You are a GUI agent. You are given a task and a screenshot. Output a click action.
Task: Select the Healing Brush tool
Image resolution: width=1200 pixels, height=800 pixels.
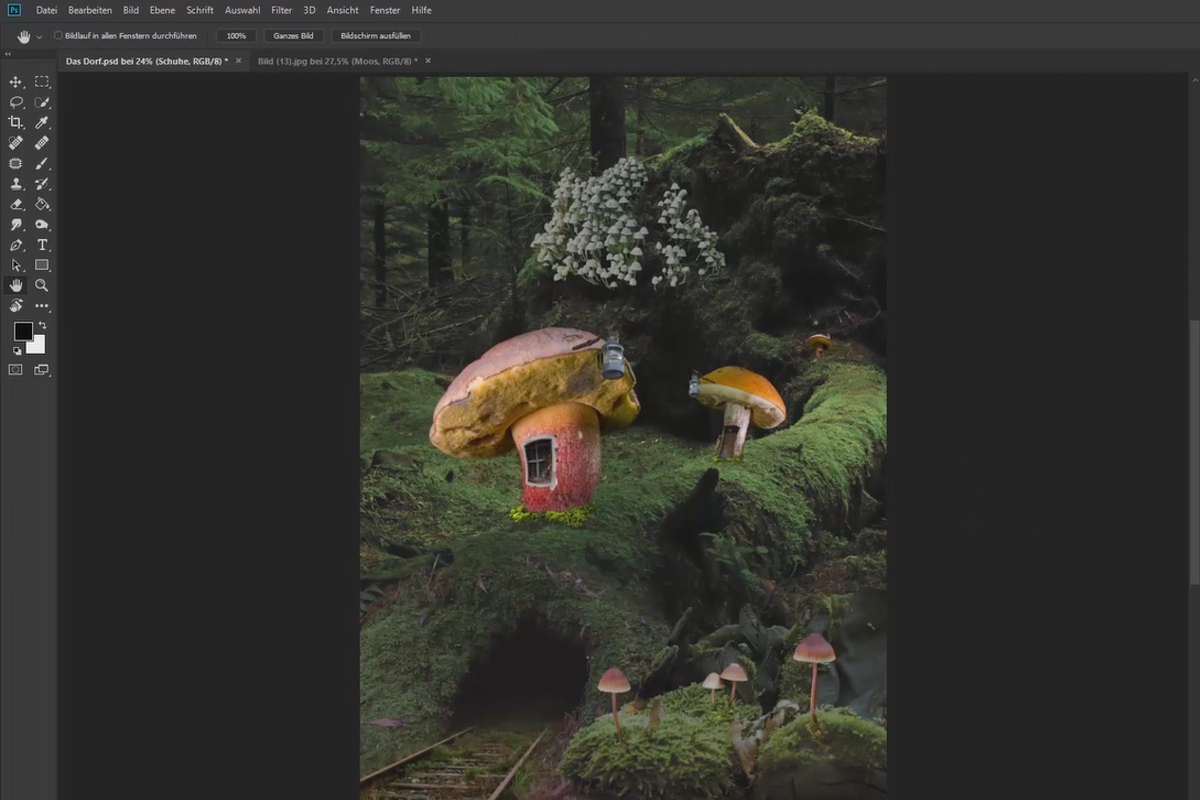point(42,143)
